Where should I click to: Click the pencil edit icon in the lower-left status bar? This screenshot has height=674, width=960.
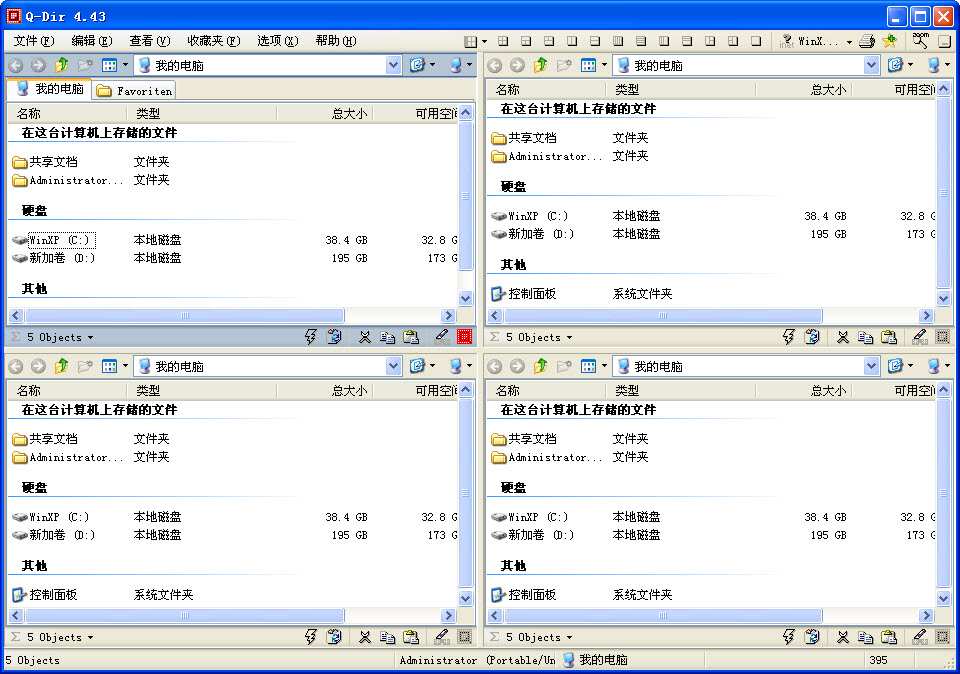coord(441,637)
